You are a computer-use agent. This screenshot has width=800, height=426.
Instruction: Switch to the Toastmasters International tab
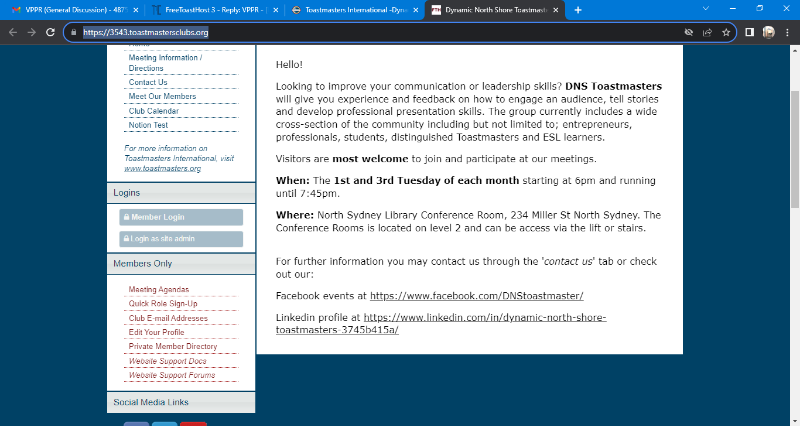[x=352, y=10]
